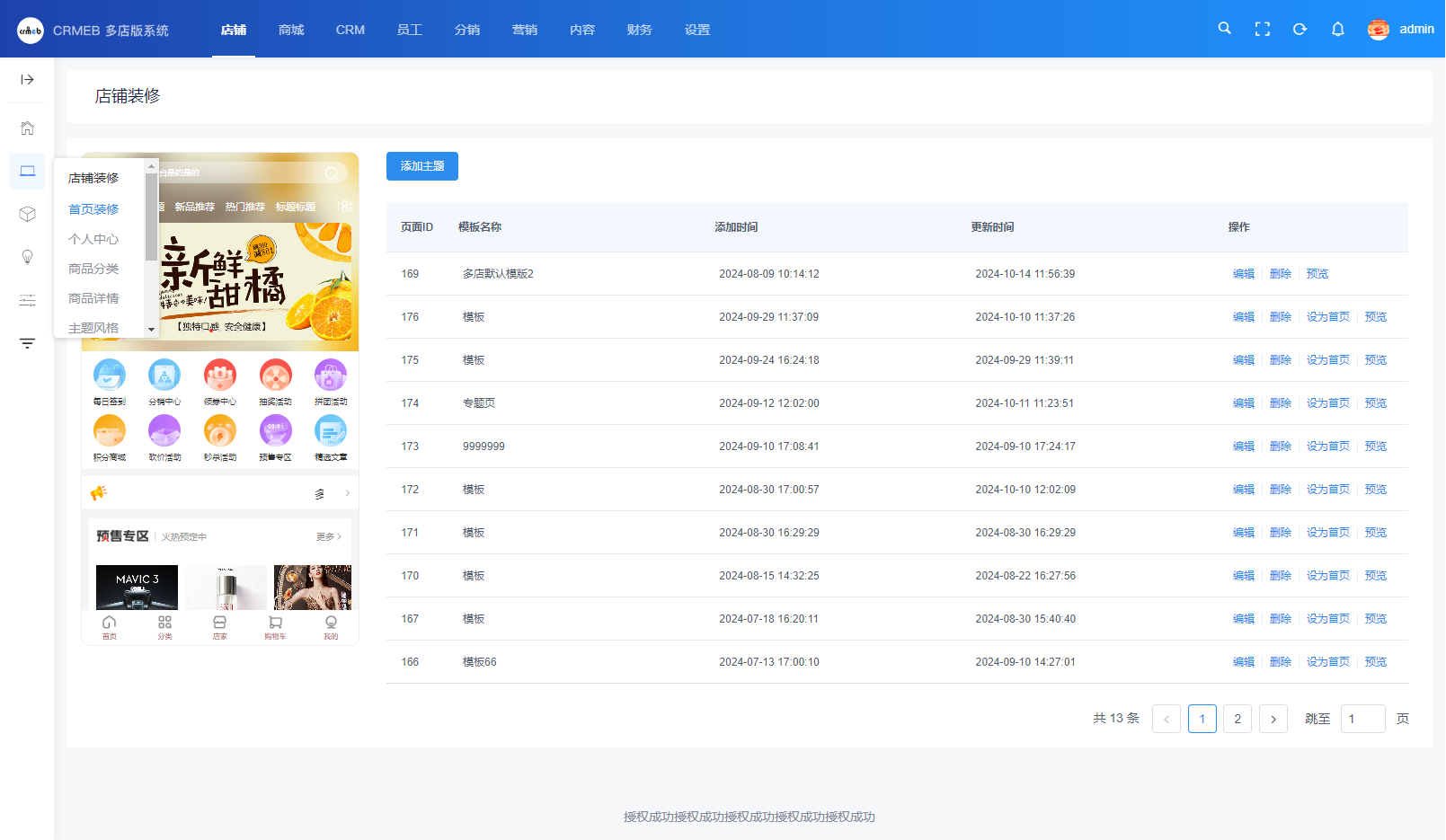Screen dimensions: 1446x840
Task: Open the sliders settings icon in sidebar
Action: (x=27, y=300)
